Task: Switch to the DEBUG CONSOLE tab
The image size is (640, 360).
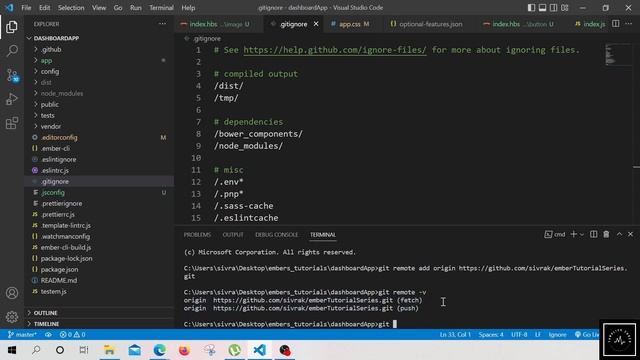Action: click(x=276, y=235)
